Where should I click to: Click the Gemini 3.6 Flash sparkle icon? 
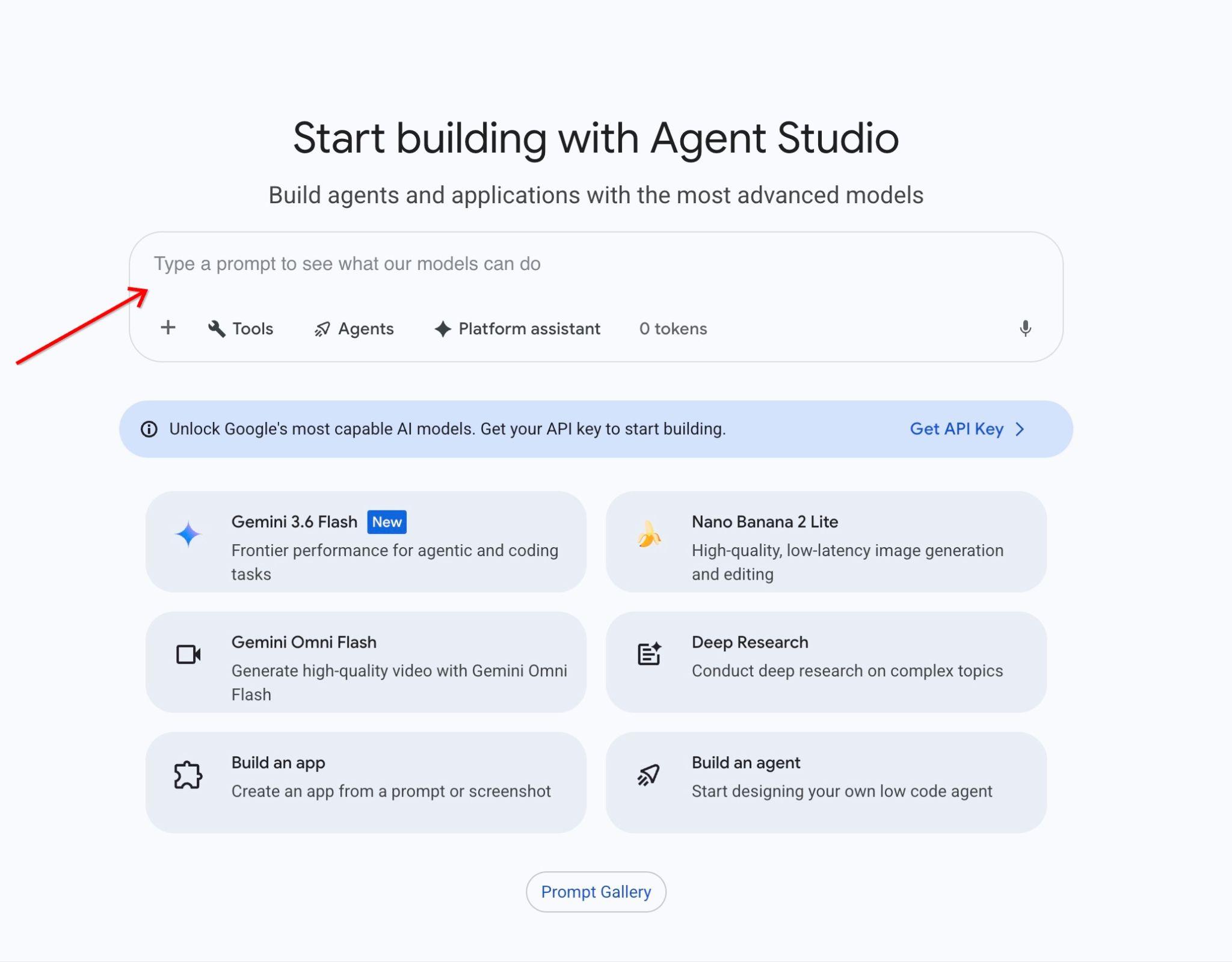pos(188,534)
